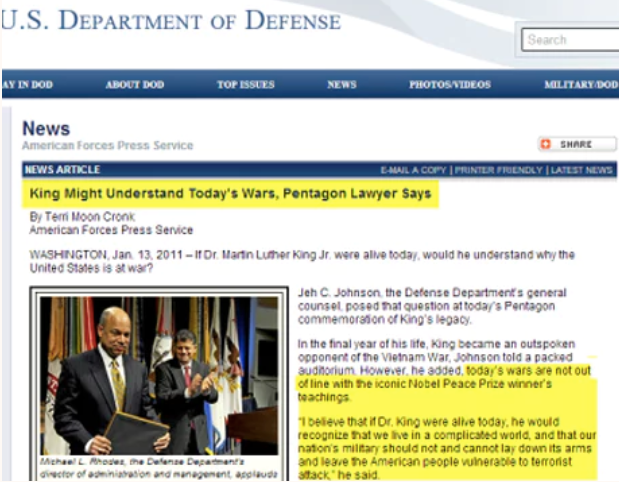
Task: Open the PHOTOS/VIDEOS menu
Action: tap(450, 84)
